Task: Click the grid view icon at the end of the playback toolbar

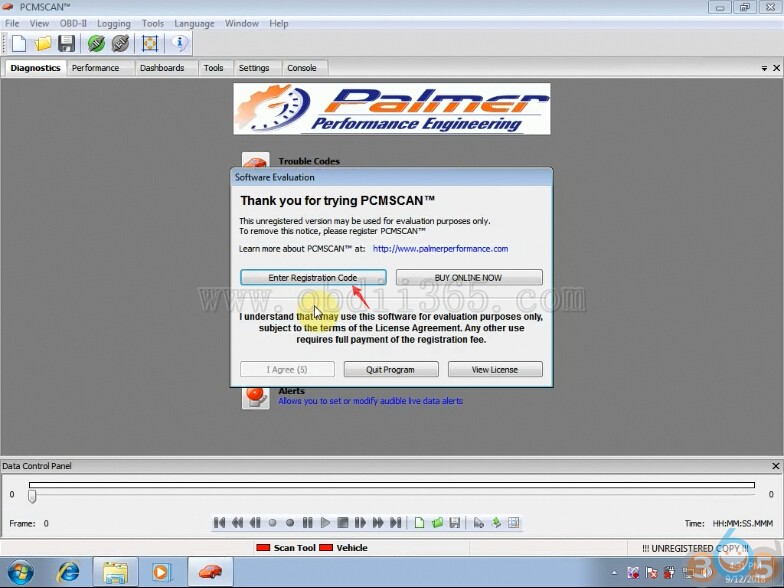Action: [x=514, y=523]
